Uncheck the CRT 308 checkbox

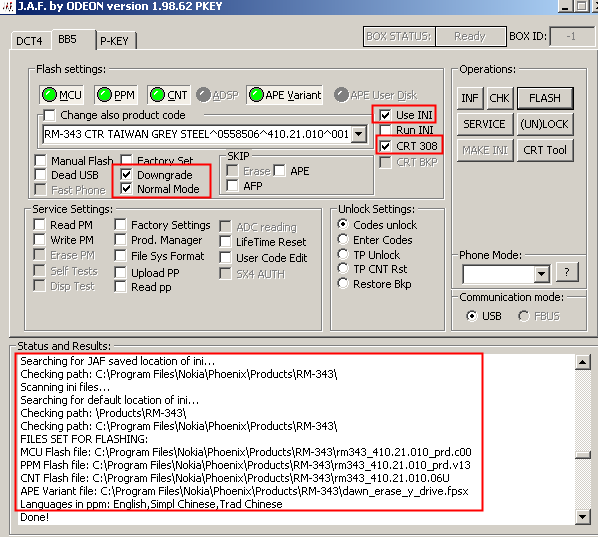coord(385,146)
